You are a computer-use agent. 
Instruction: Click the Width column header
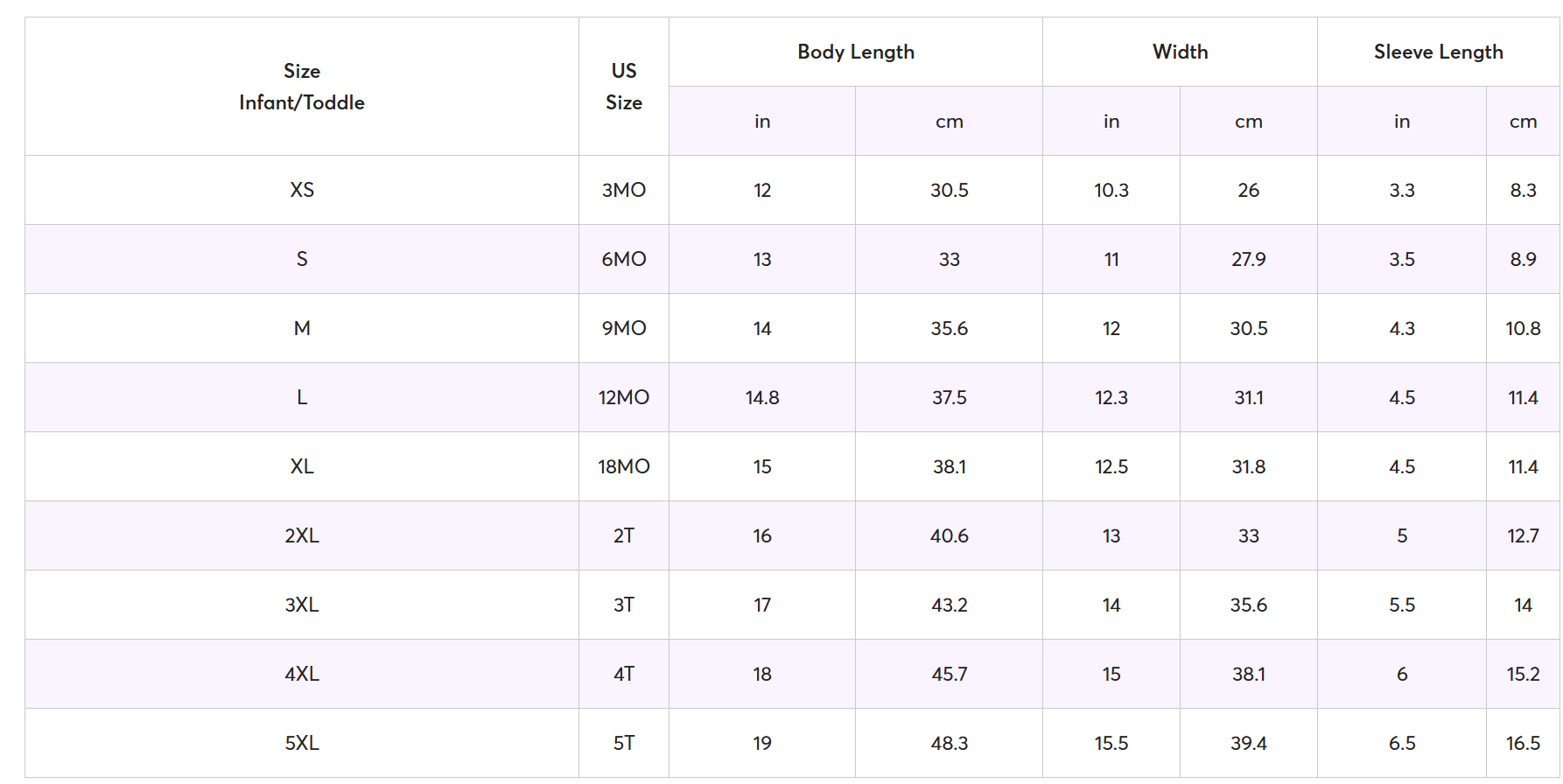click(1179, 52)
